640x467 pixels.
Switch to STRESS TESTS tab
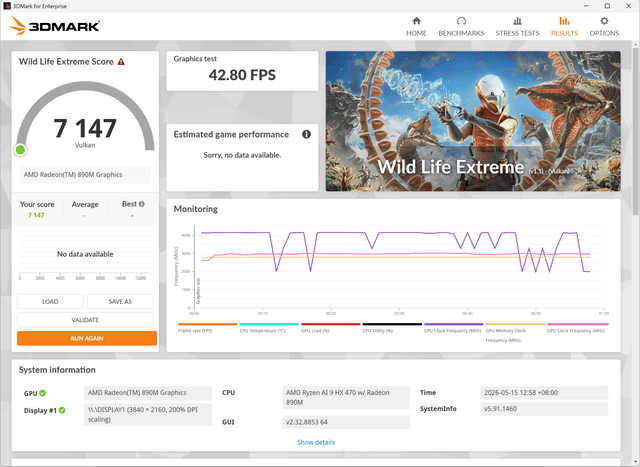click(517, 27)
